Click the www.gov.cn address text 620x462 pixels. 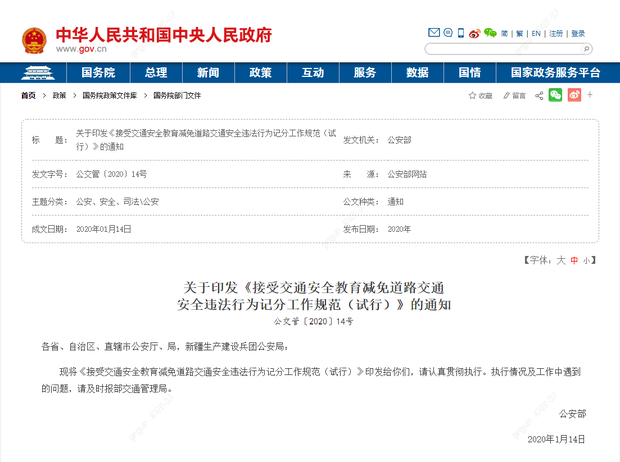coord(81,49)
